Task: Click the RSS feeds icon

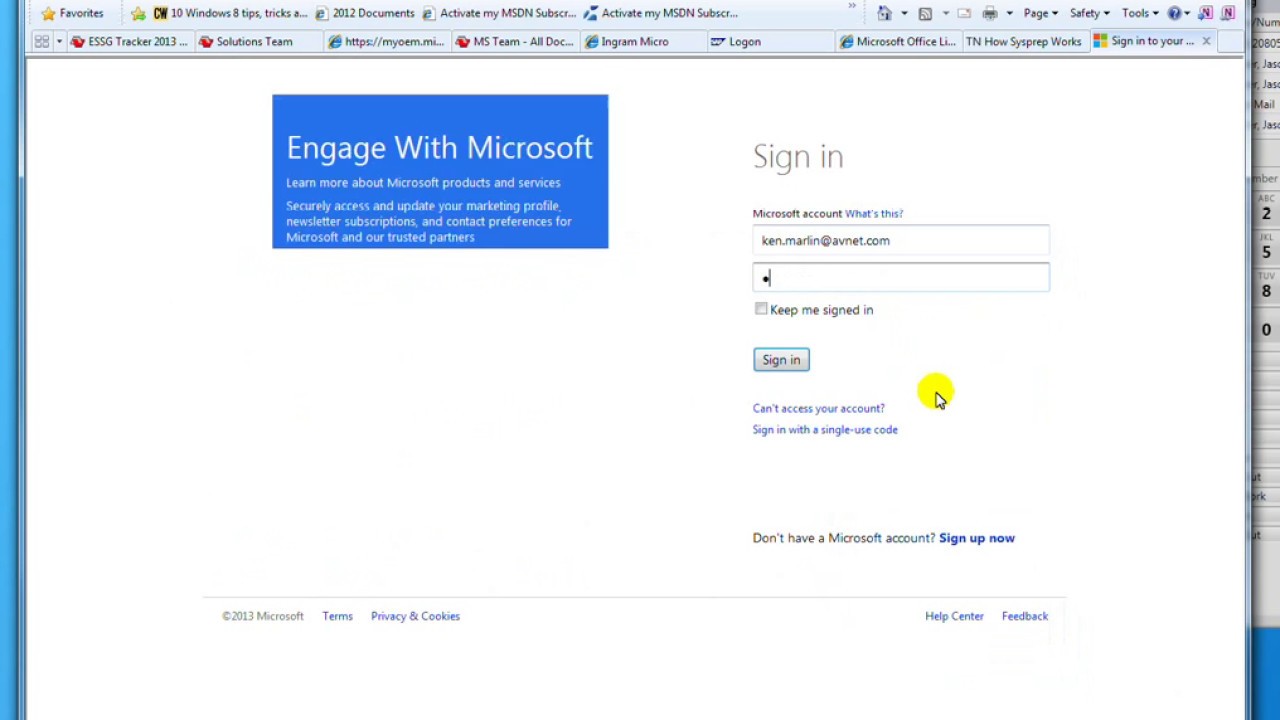Action: pos(925,13)
